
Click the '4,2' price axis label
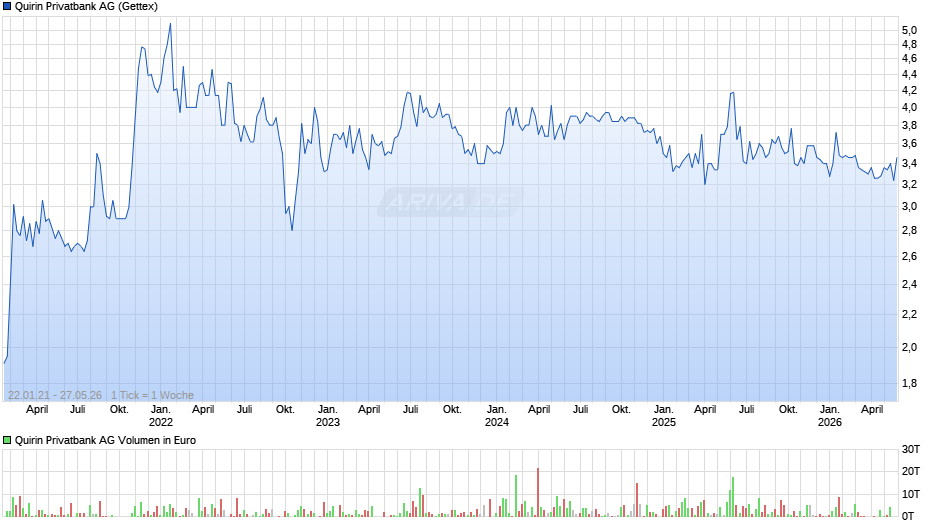click(909, 91)
